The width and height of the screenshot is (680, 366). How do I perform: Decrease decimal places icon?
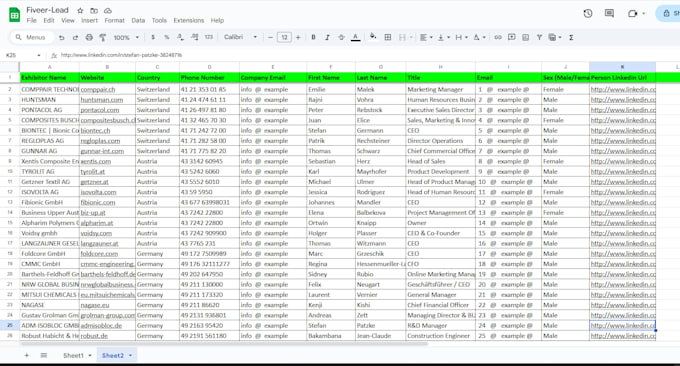180,38
